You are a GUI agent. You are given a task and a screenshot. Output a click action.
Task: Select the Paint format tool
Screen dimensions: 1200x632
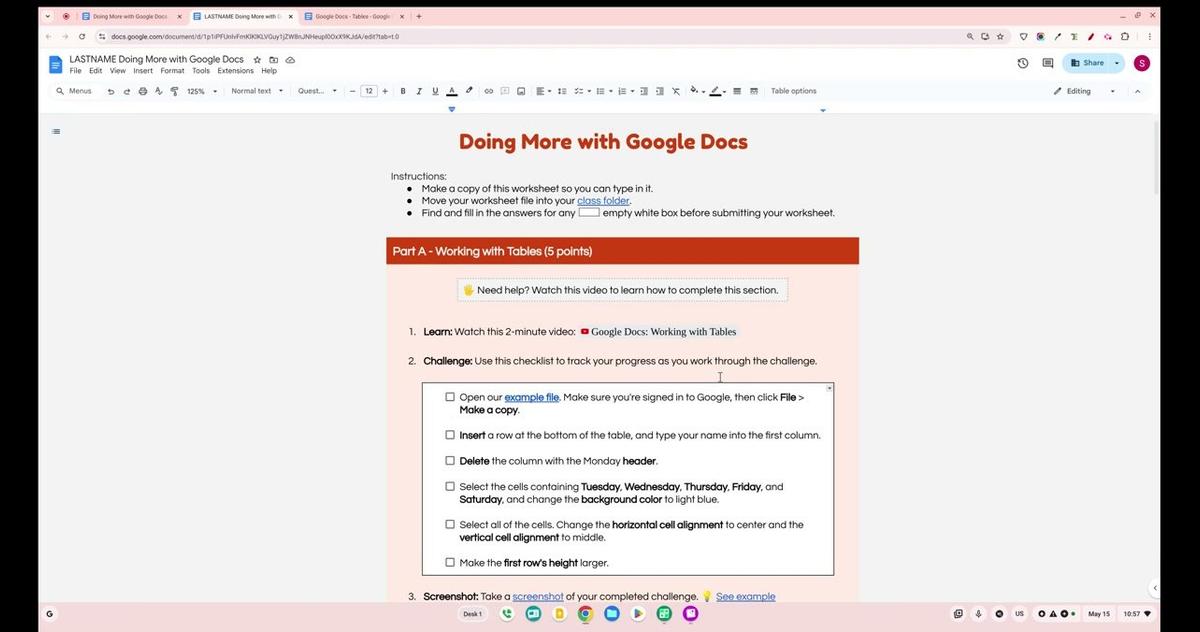tap(174, 91)
